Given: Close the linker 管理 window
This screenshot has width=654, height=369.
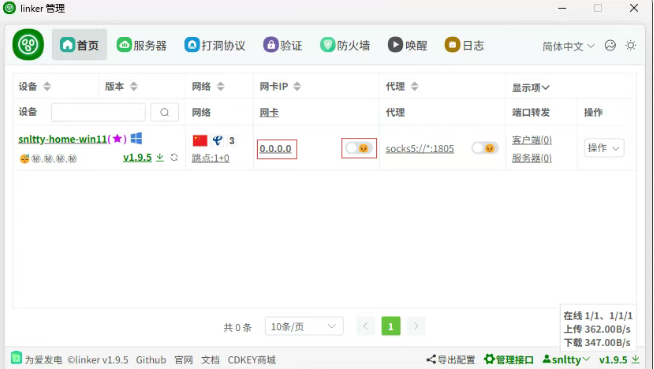Looking at the screenshot, I should tap(634, 8).
